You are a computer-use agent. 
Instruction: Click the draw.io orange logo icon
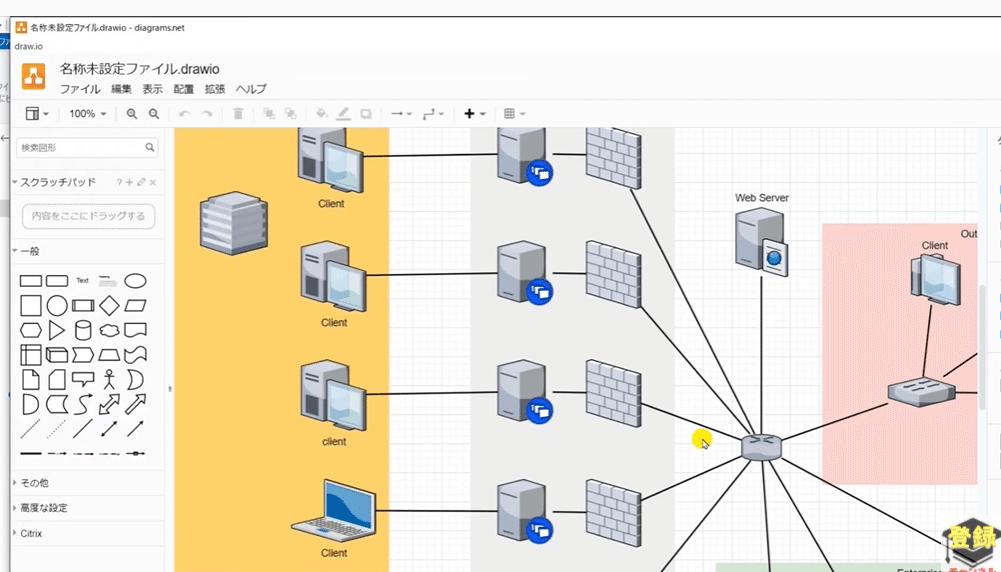[x=33, y=77]
